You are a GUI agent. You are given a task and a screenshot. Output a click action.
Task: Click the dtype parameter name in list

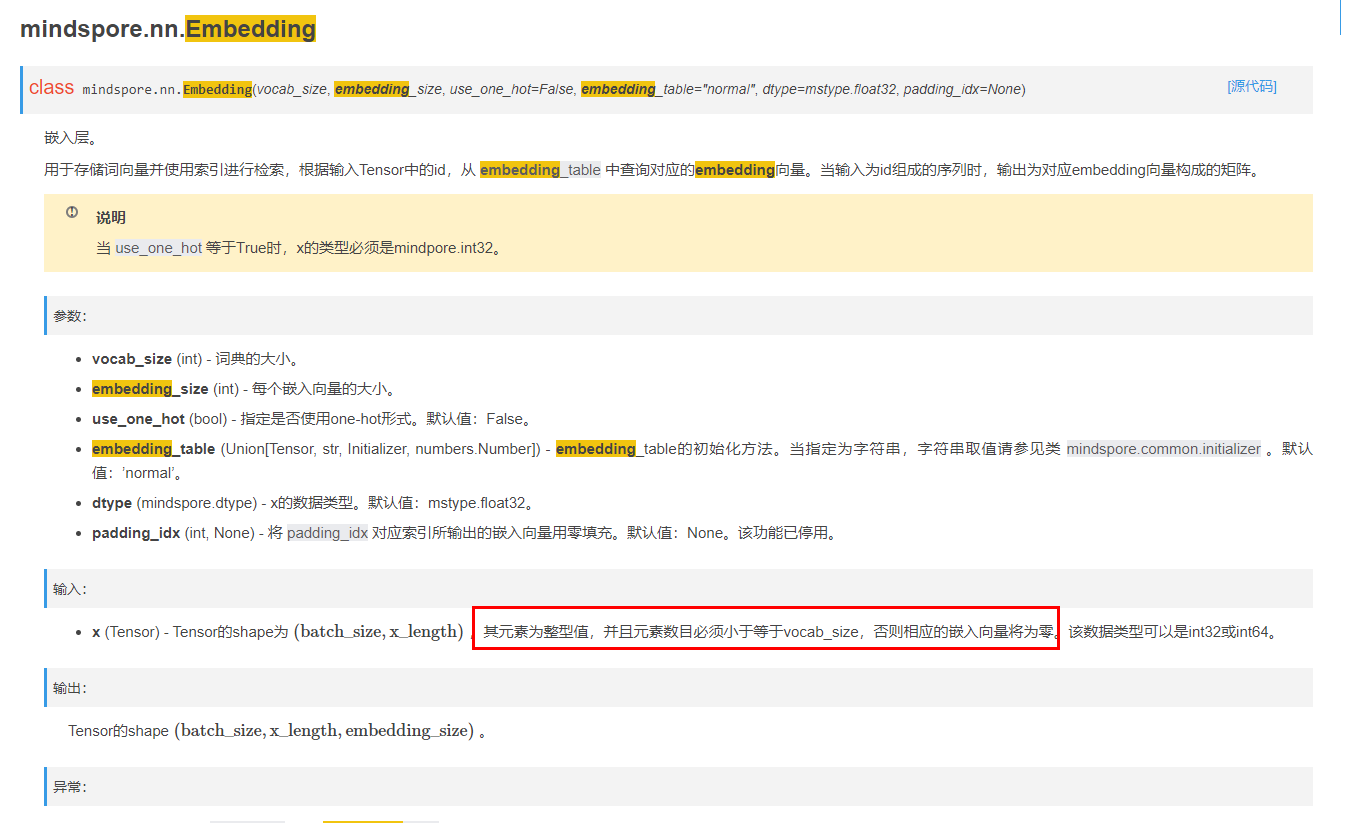112,503
